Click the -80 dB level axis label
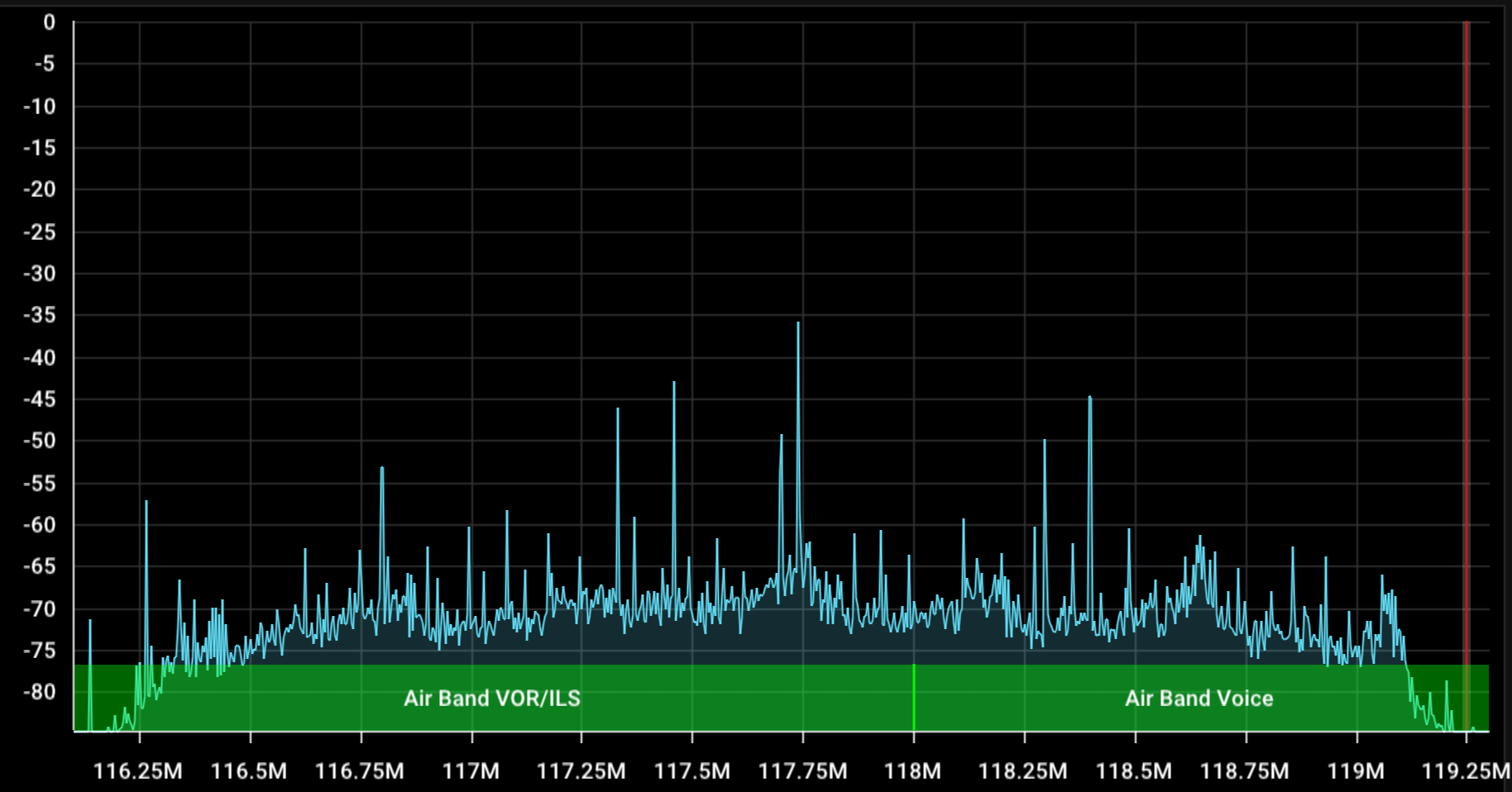 pos(40,692)
